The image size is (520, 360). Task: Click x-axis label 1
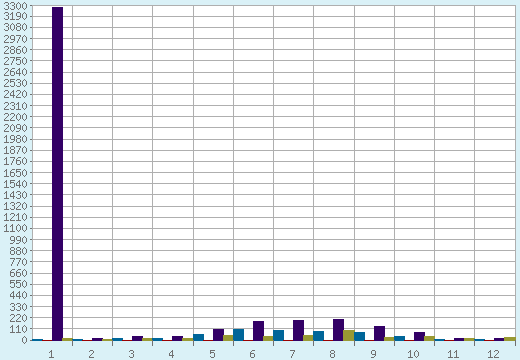click(51, 354)
